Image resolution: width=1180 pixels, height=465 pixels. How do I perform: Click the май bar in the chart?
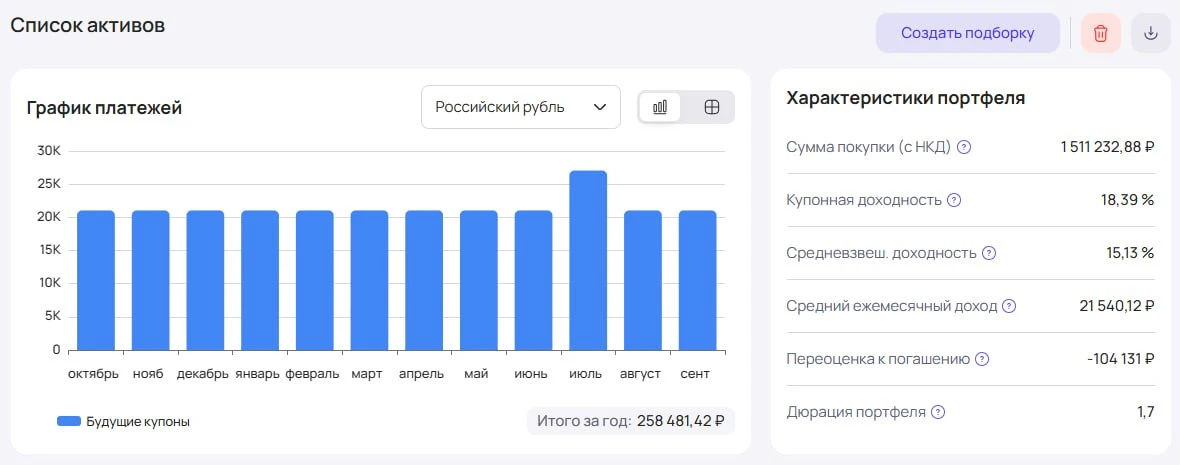pyautogui.click(x=479, y=280)
